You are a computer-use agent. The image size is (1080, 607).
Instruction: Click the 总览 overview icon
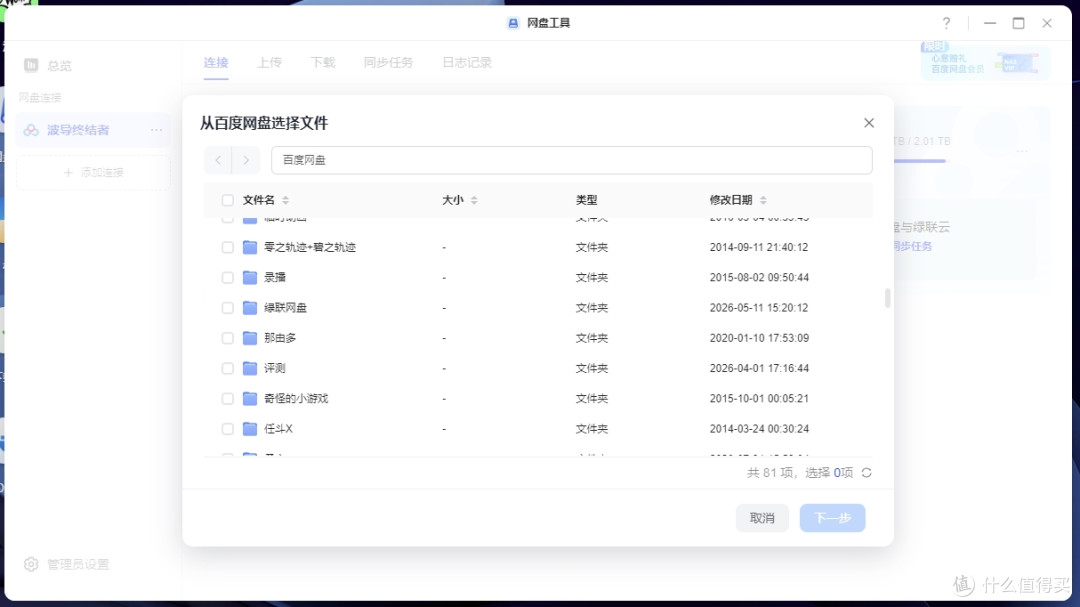tap(31, 65)
